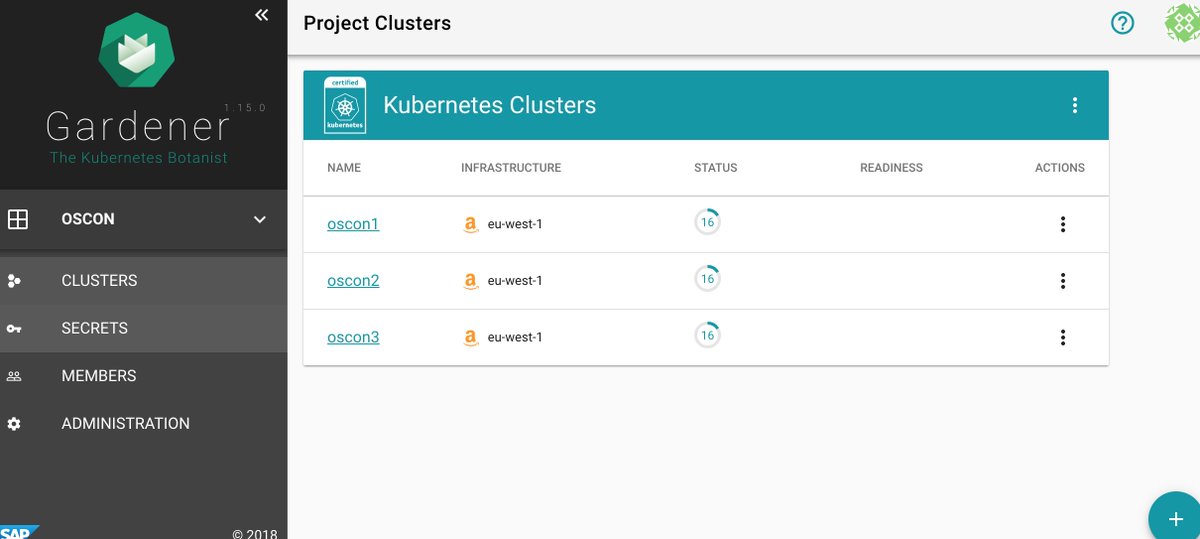
Task: Click eu-west-1 text in oscon1 row
Action: click(515, 224)
